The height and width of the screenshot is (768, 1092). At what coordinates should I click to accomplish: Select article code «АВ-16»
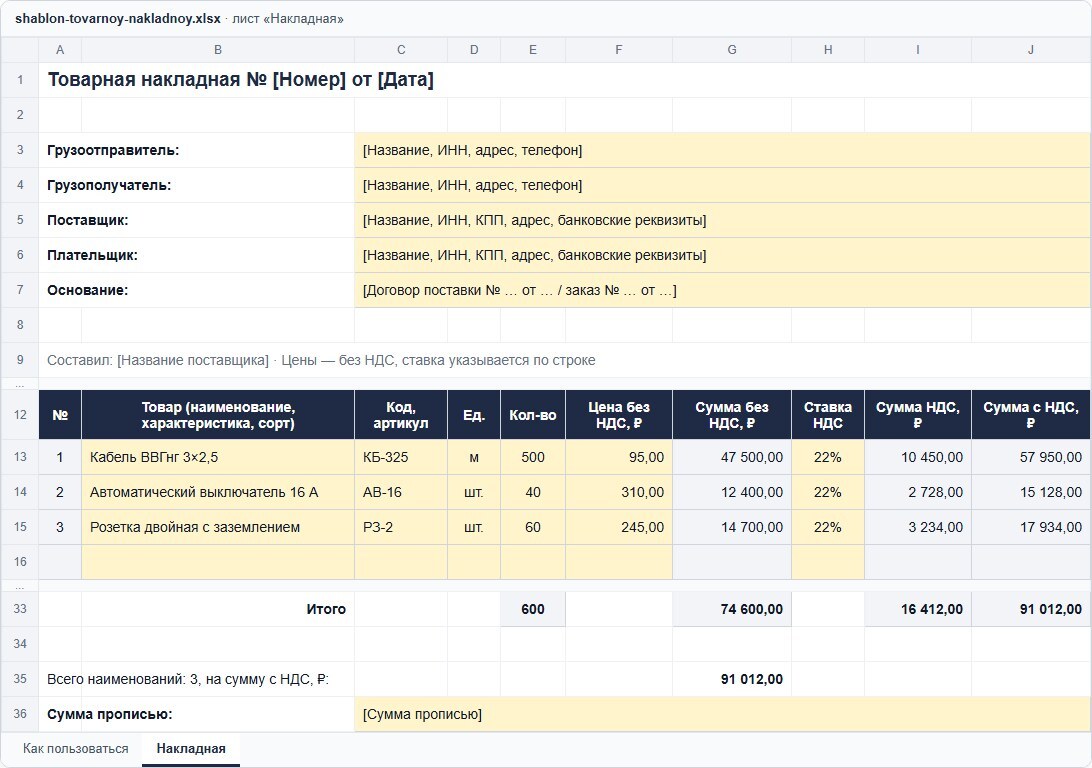(401, 492)
